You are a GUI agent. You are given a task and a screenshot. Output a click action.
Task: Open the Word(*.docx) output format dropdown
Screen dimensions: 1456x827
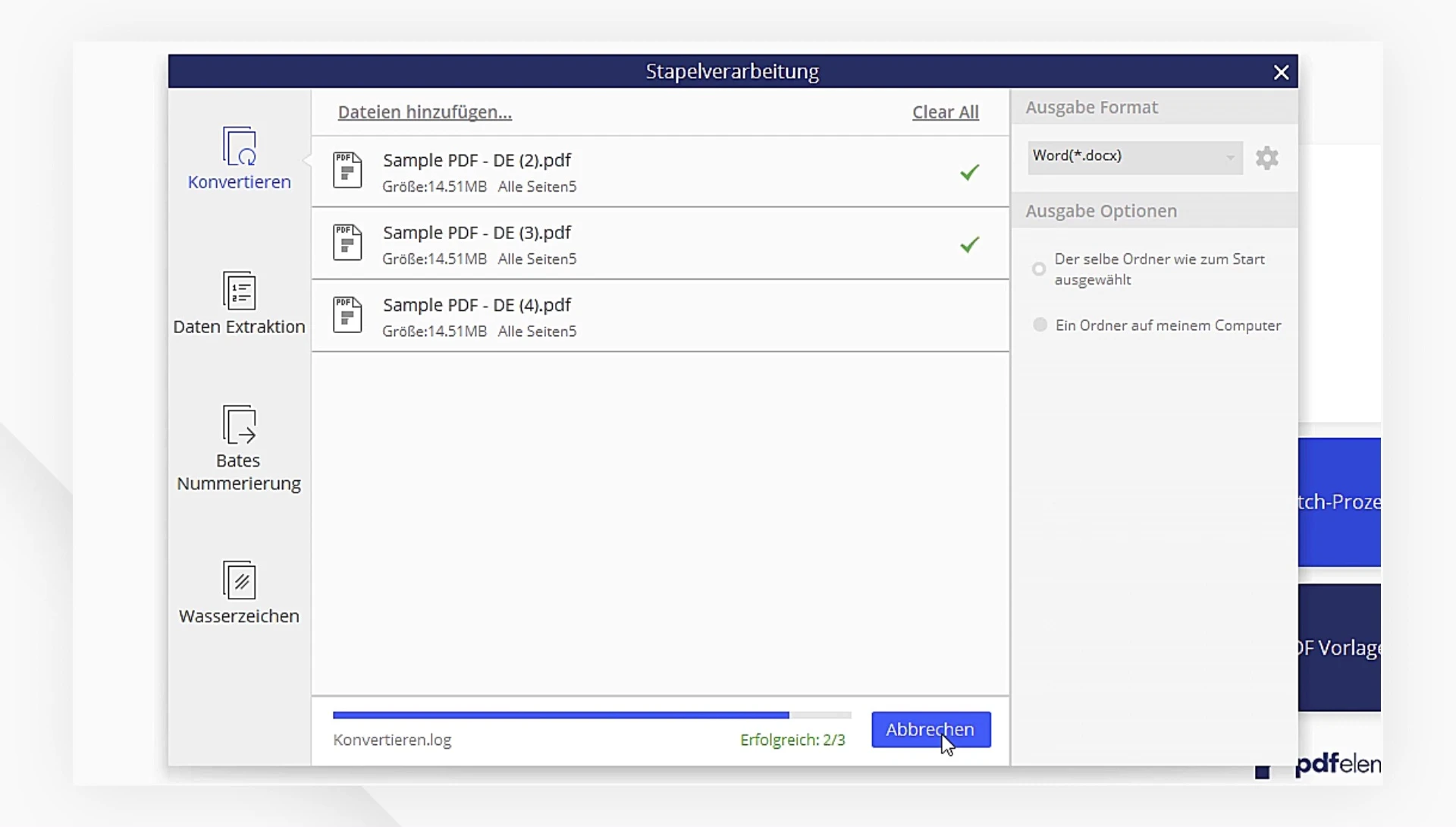click(x=1135, y=157)
